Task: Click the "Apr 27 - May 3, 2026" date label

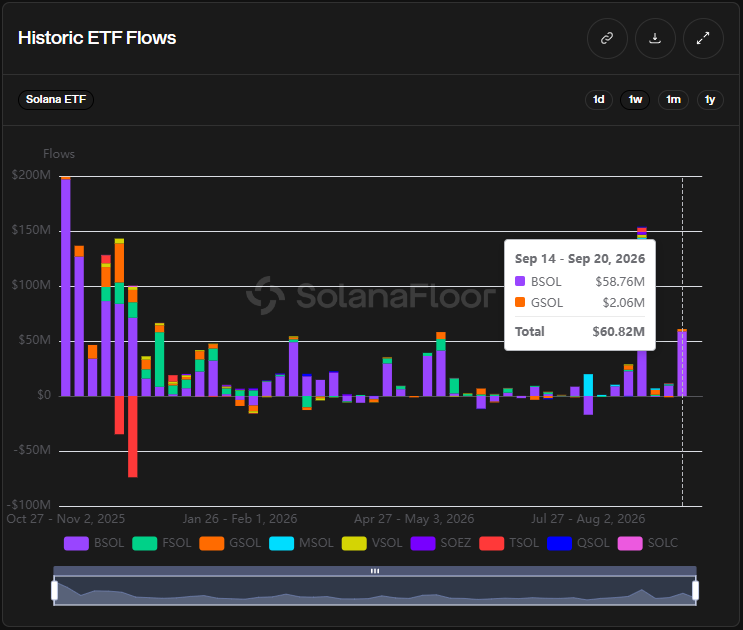Action: (x=414, y=519)
